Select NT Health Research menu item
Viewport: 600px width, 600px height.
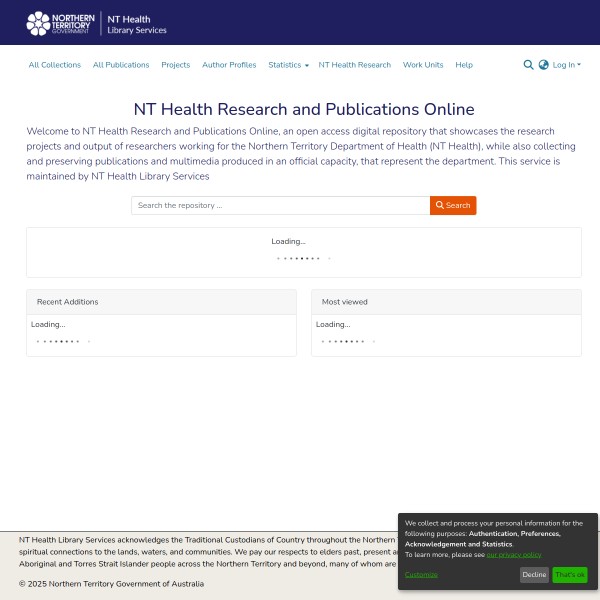coord(355,65)
